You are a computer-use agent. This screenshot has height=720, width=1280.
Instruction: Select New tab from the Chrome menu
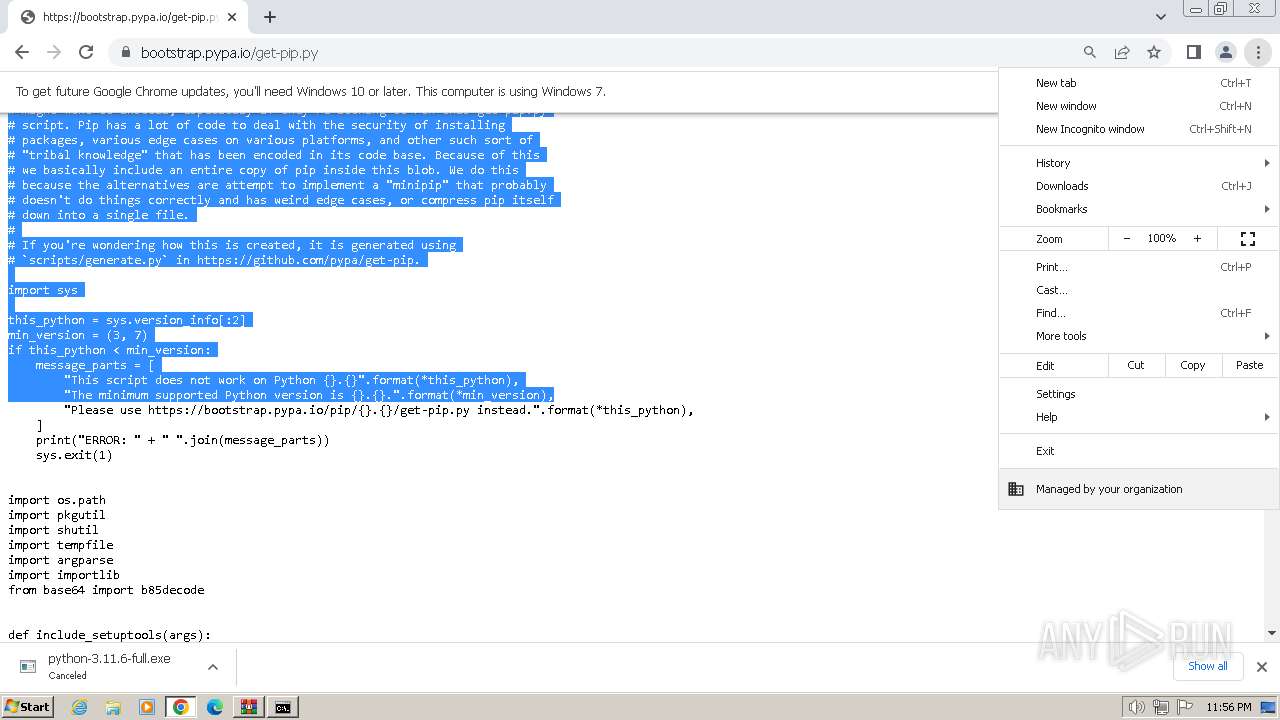click(1139, 83)
